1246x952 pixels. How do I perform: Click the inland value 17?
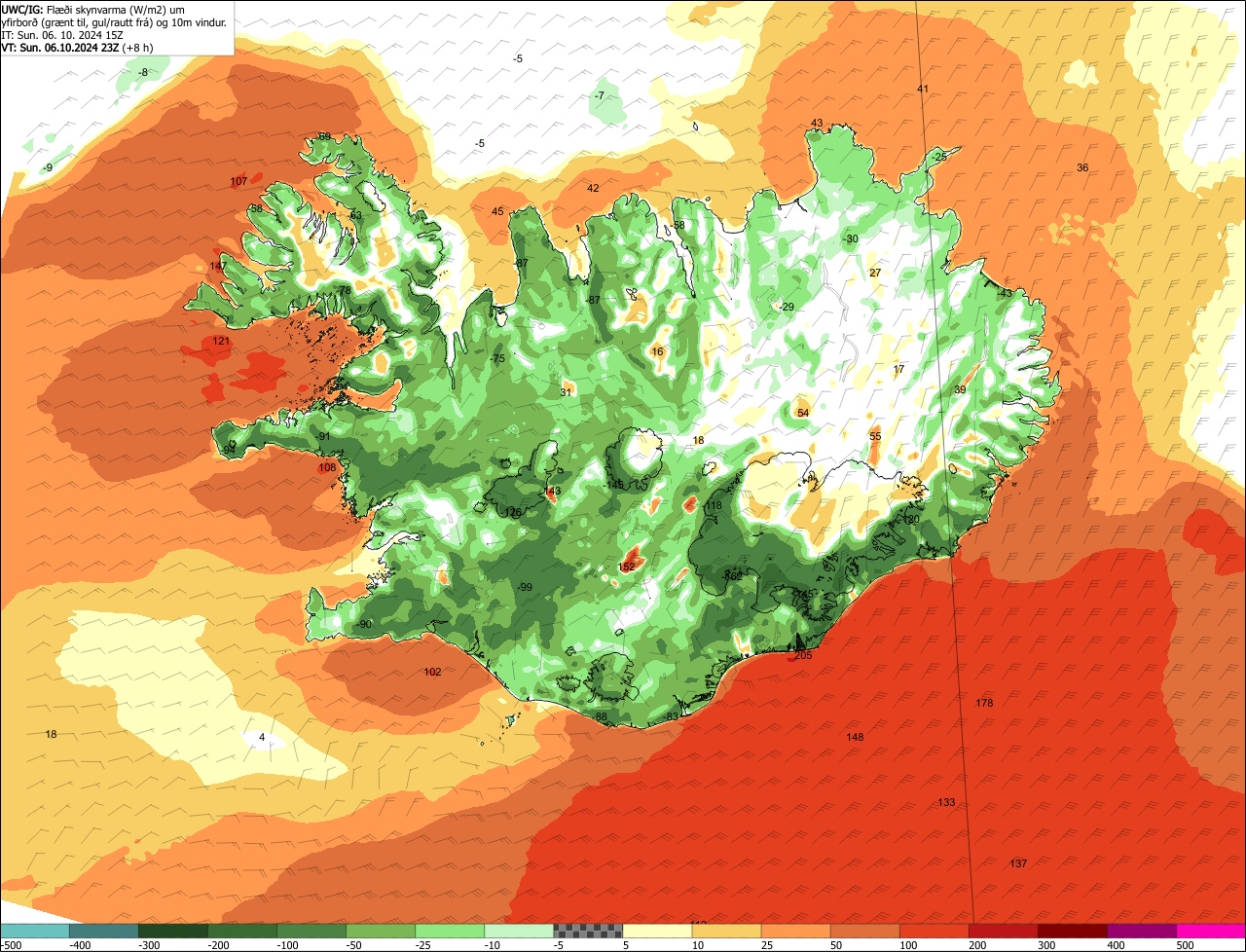[898, 369]
